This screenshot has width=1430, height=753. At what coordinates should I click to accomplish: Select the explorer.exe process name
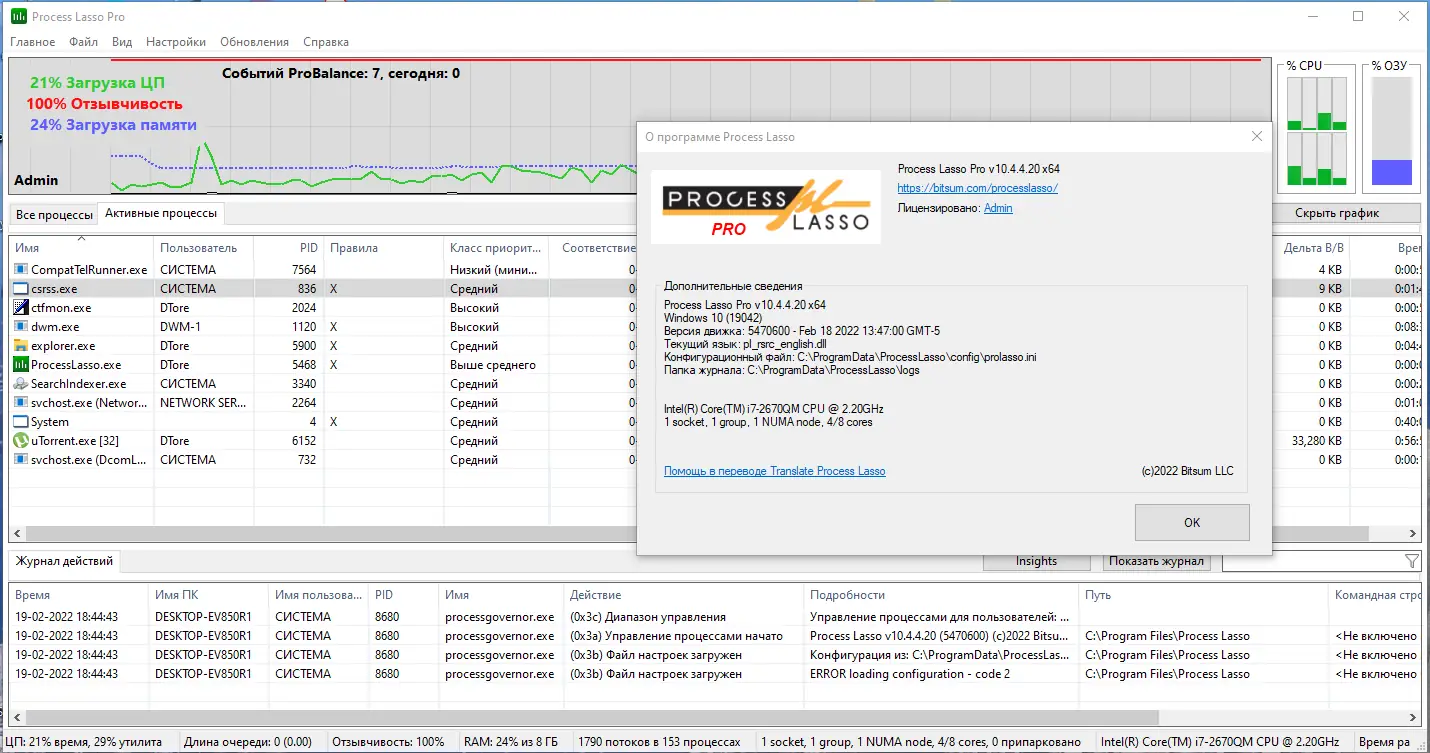(x=63, y=346)
